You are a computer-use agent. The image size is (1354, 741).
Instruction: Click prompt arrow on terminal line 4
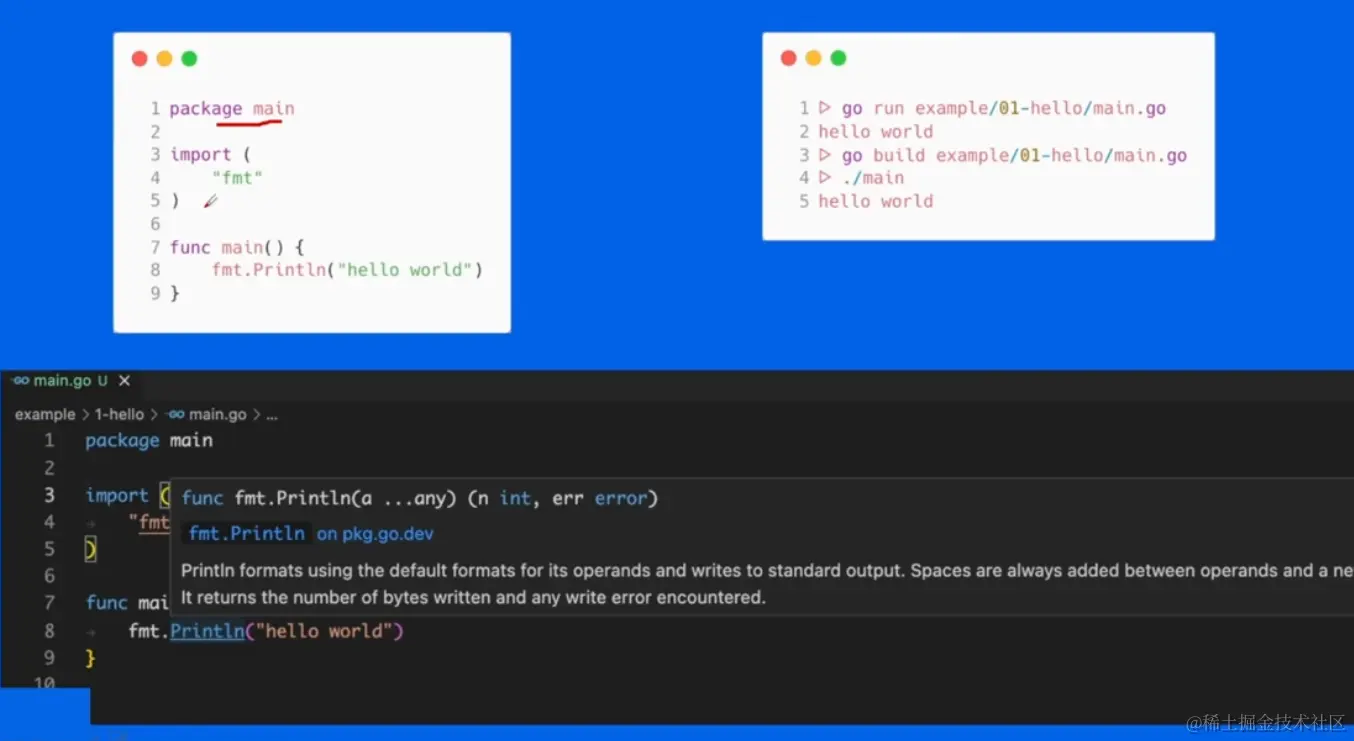[x=825, y=177]
